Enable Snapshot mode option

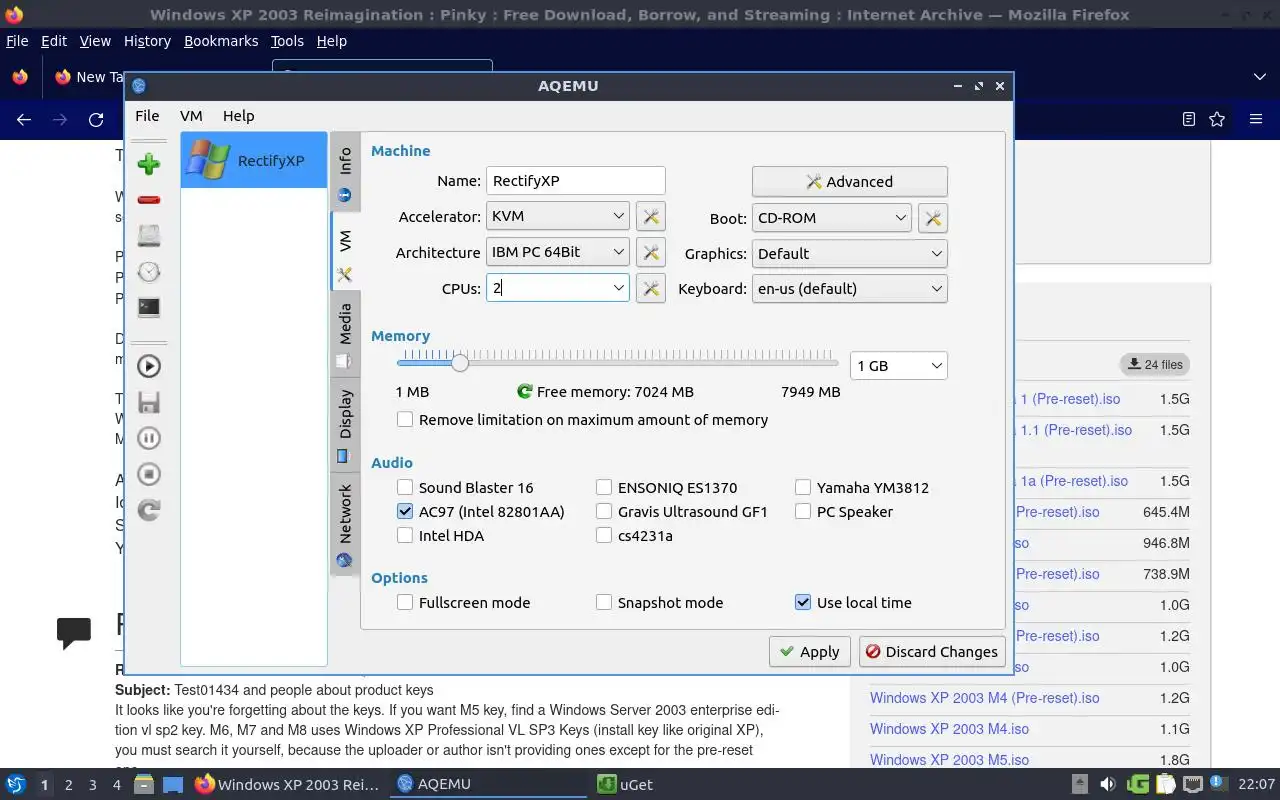[604, 603]
